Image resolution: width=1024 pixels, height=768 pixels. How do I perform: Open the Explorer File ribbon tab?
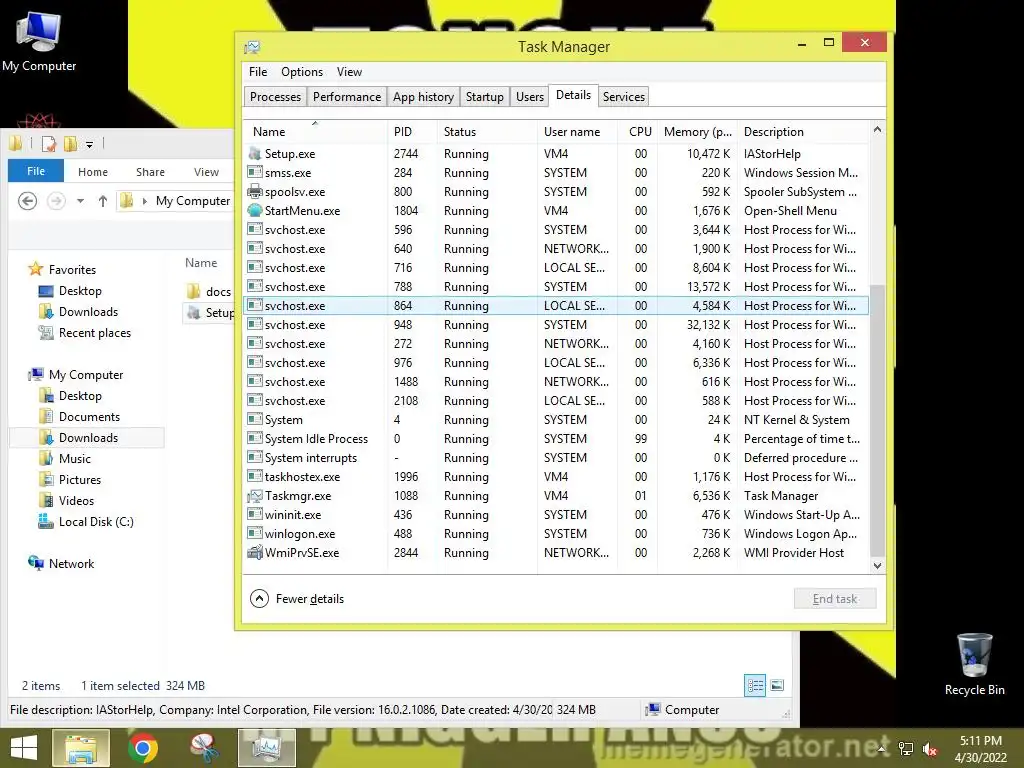point(36,171)
